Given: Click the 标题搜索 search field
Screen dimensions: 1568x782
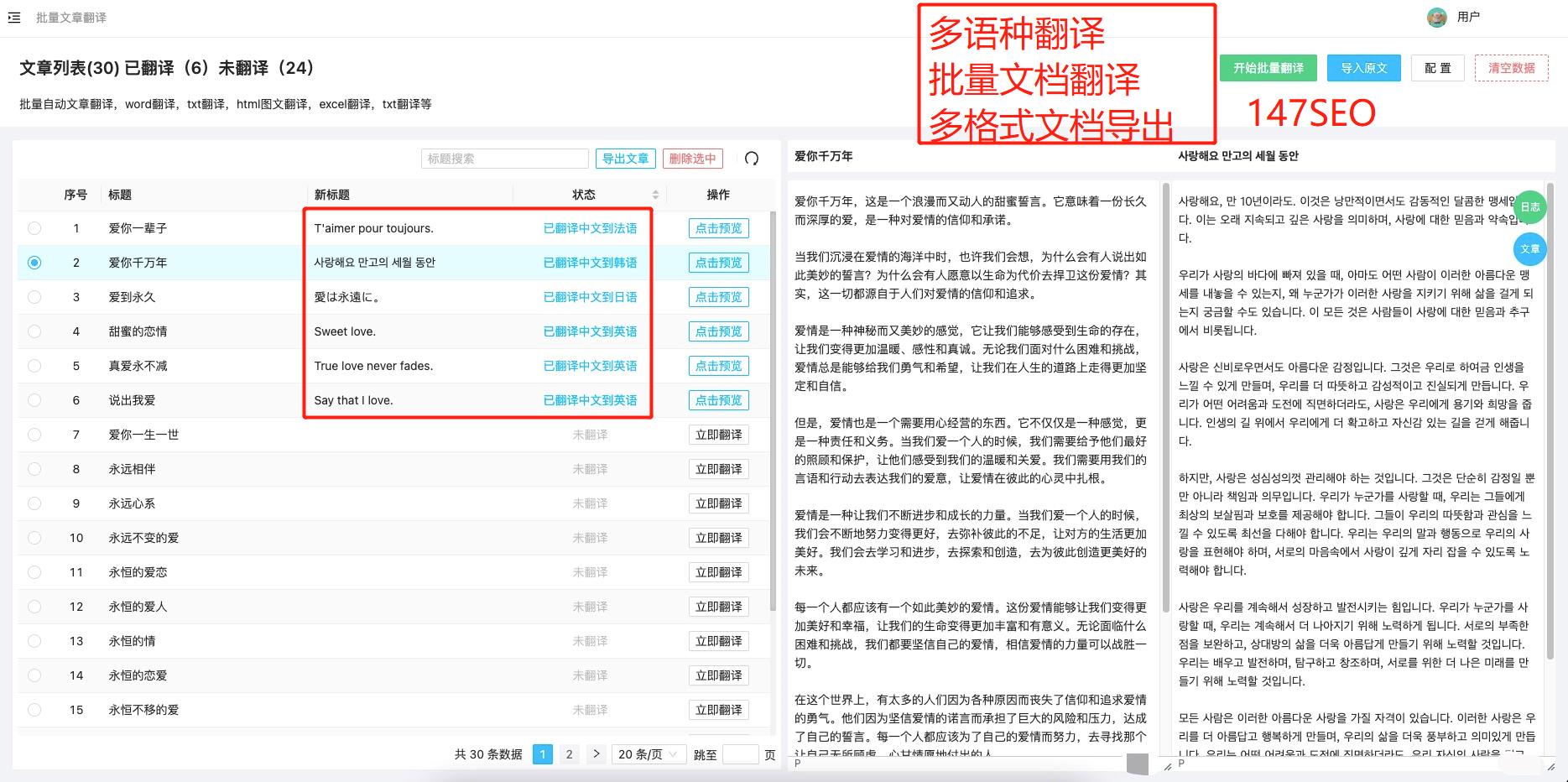Looking at the screenshot, I should click(x=504, y=159).
